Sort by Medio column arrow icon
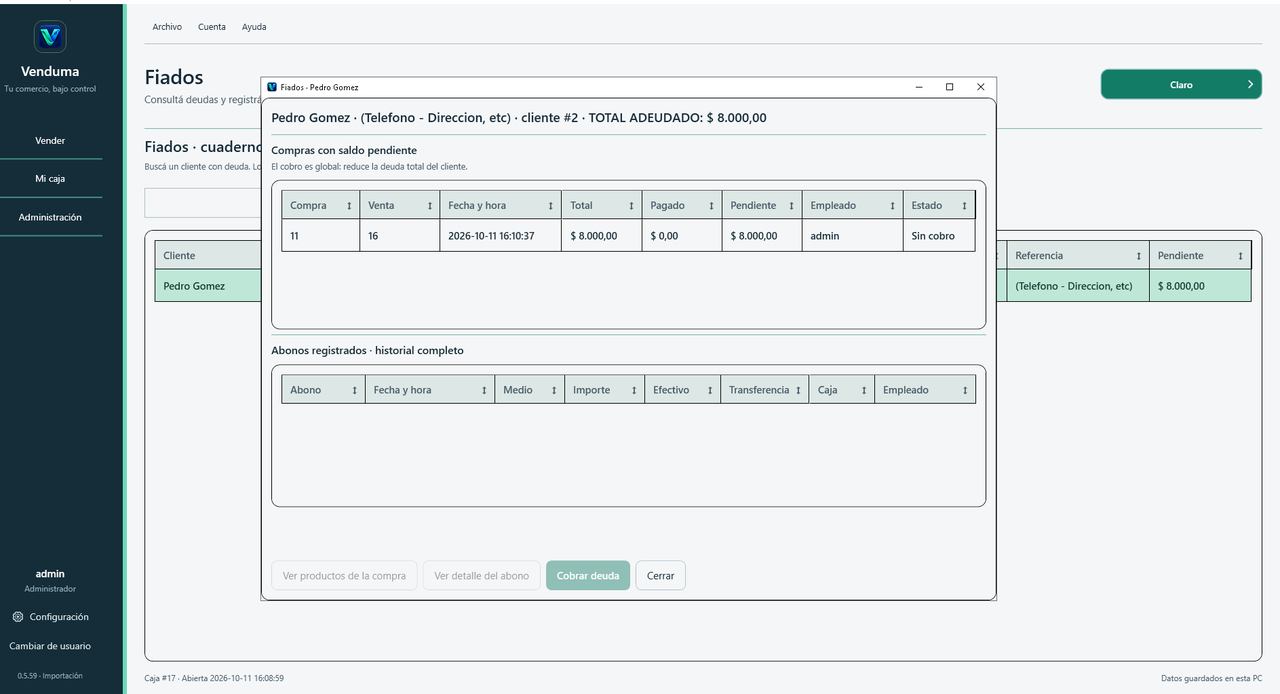Screen dimensions: 1280x694 click(x=554, y=390)
